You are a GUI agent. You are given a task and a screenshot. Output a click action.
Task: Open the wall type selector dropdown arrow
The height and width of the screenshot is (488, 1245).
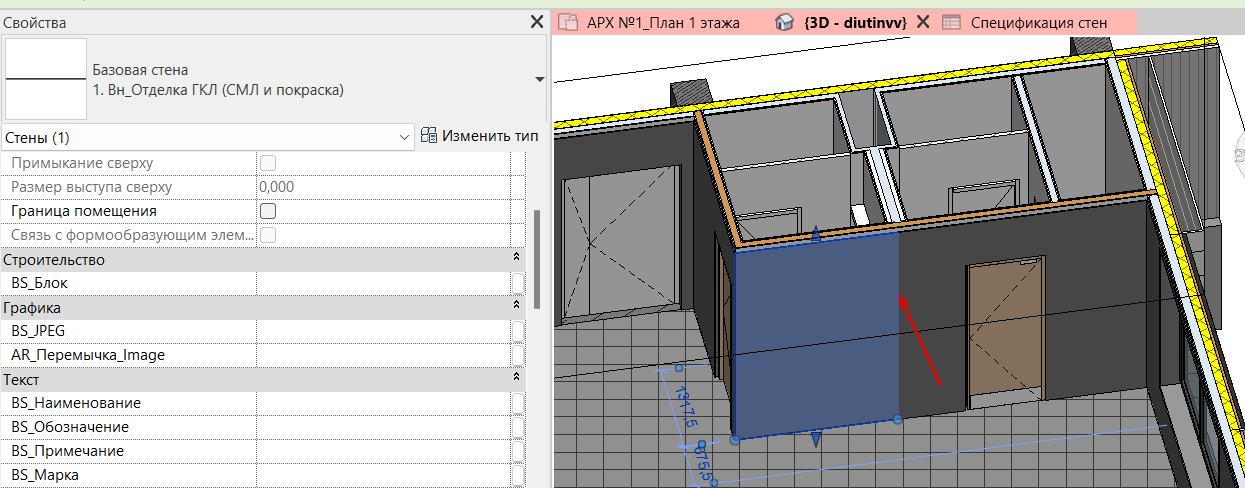coord(539,79)
